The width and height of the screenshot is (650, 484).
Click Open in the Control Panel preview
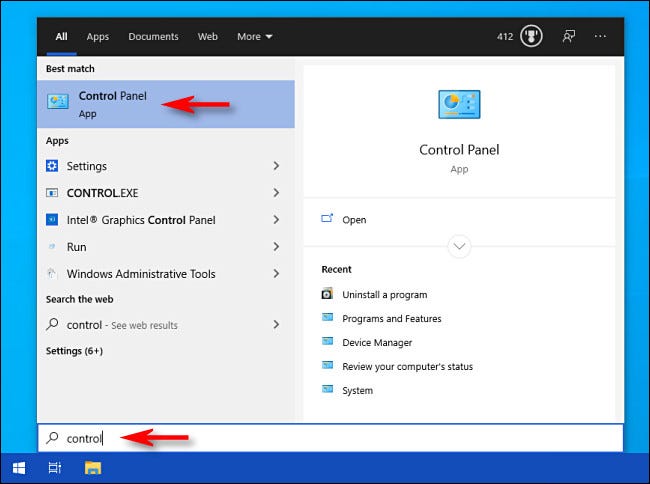pos(354,220)
